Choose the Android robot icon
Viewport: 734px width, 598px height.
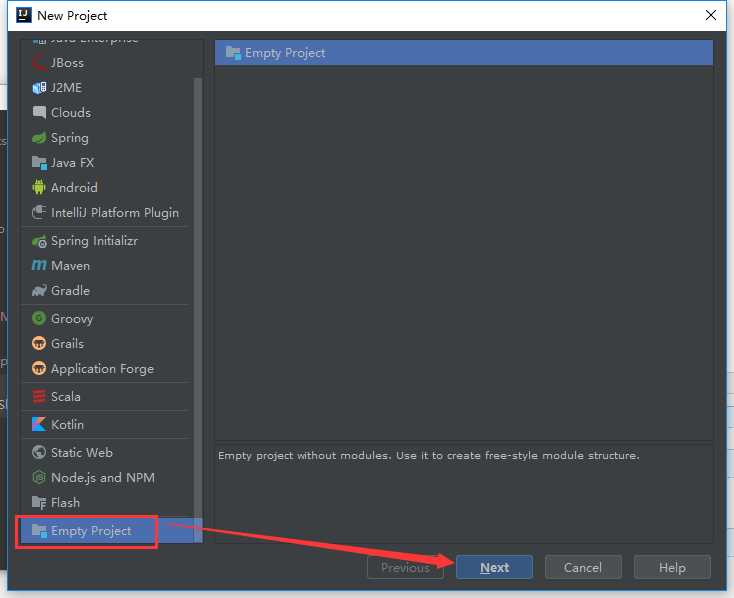(x=39, y=187)
